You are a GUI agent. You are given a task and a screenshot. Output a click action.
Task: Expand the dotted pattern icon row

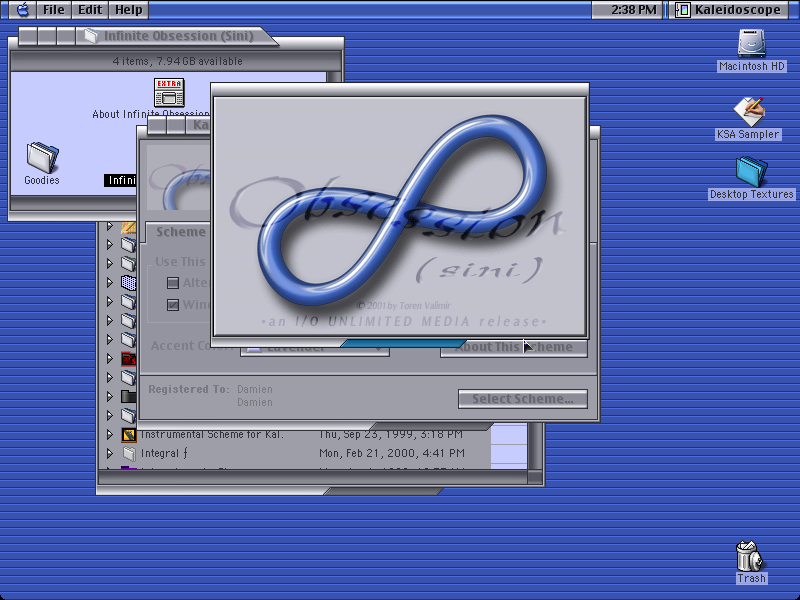click(110, 282)
